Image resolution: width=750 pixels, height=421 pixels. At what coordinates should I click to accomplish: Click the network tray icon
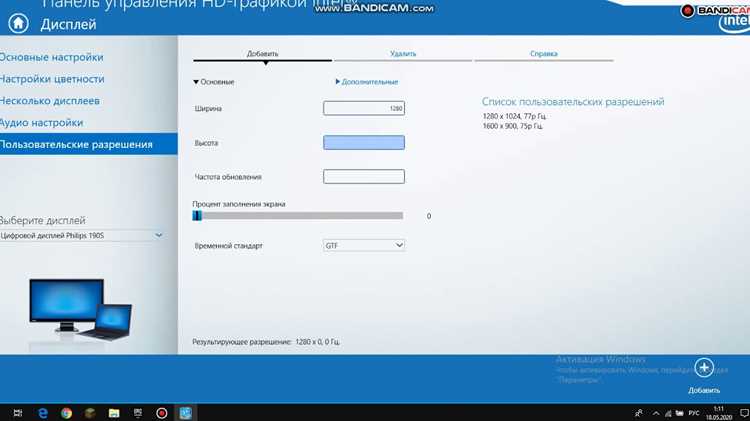[x=668, y=413]
